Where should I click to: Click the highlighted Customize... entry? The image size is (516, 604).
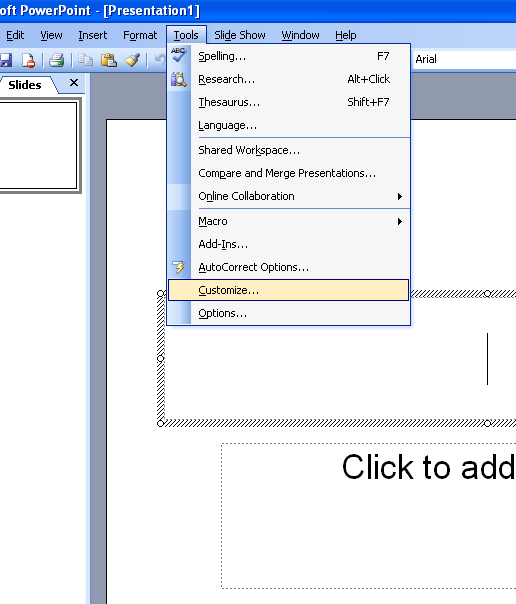288,290
